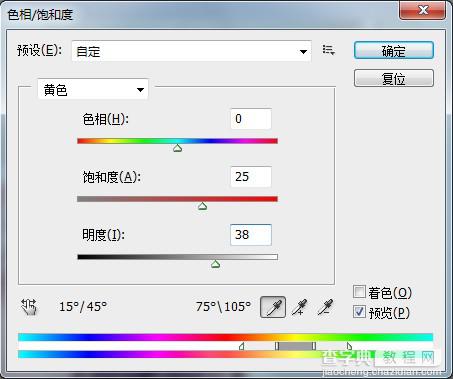Open the 黄色 color channel dropdown
Screen dimensions: 453x379
pos(93,89)
